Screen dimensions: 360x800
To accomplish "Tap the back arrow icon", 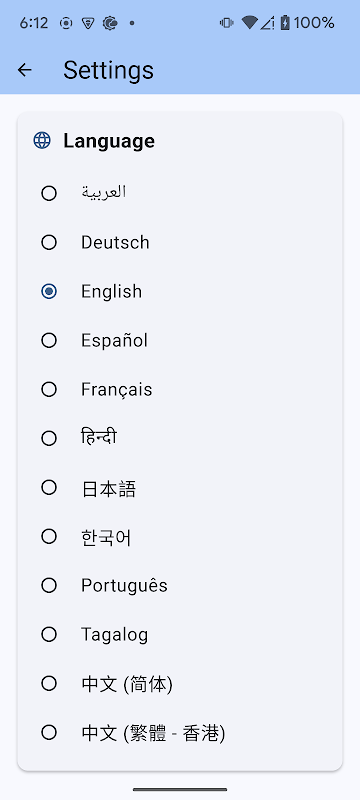I will click(x=24, y=70).
